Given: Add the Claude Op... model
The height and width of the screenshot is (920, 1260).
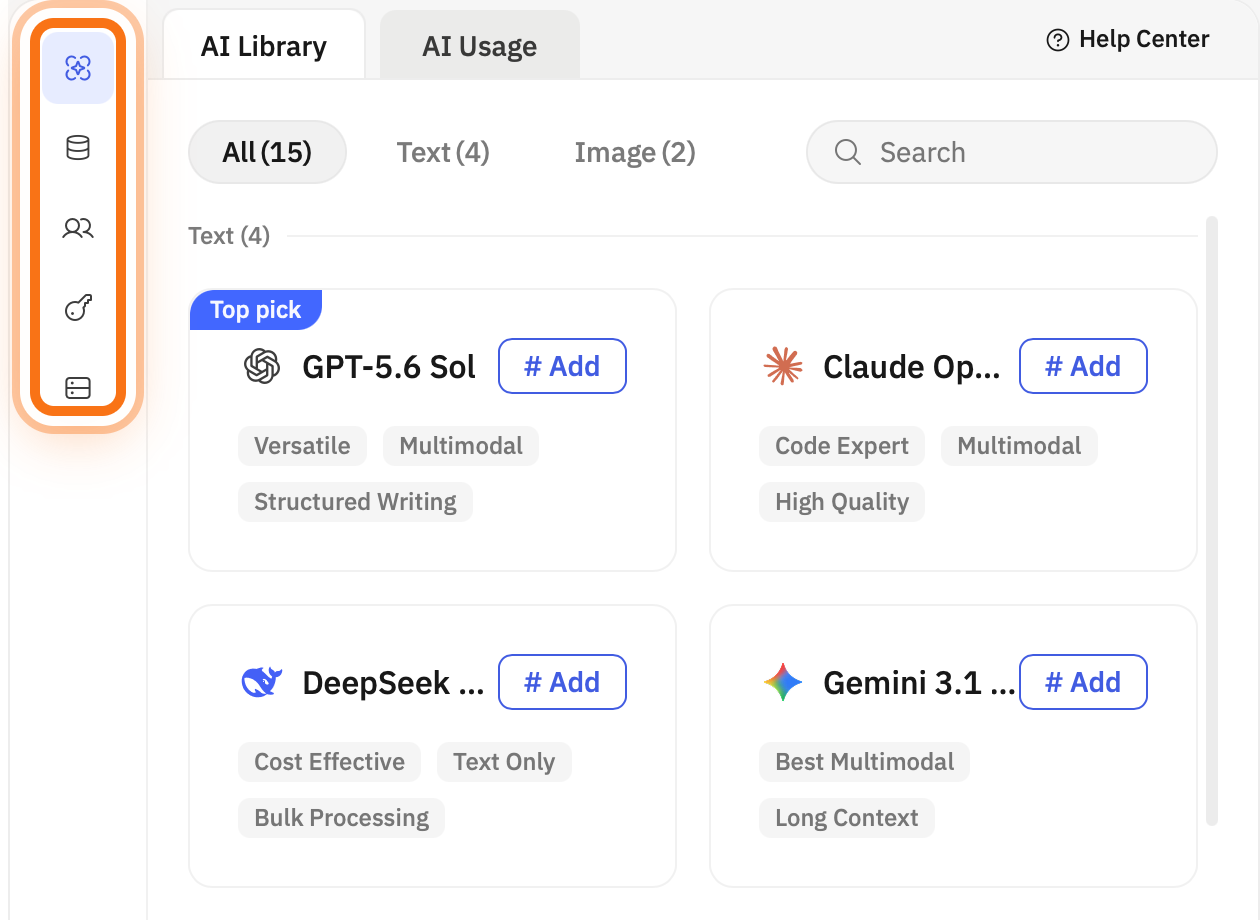Looking at the screenshot, I should pyautogui.click(x=1083, y=366).
